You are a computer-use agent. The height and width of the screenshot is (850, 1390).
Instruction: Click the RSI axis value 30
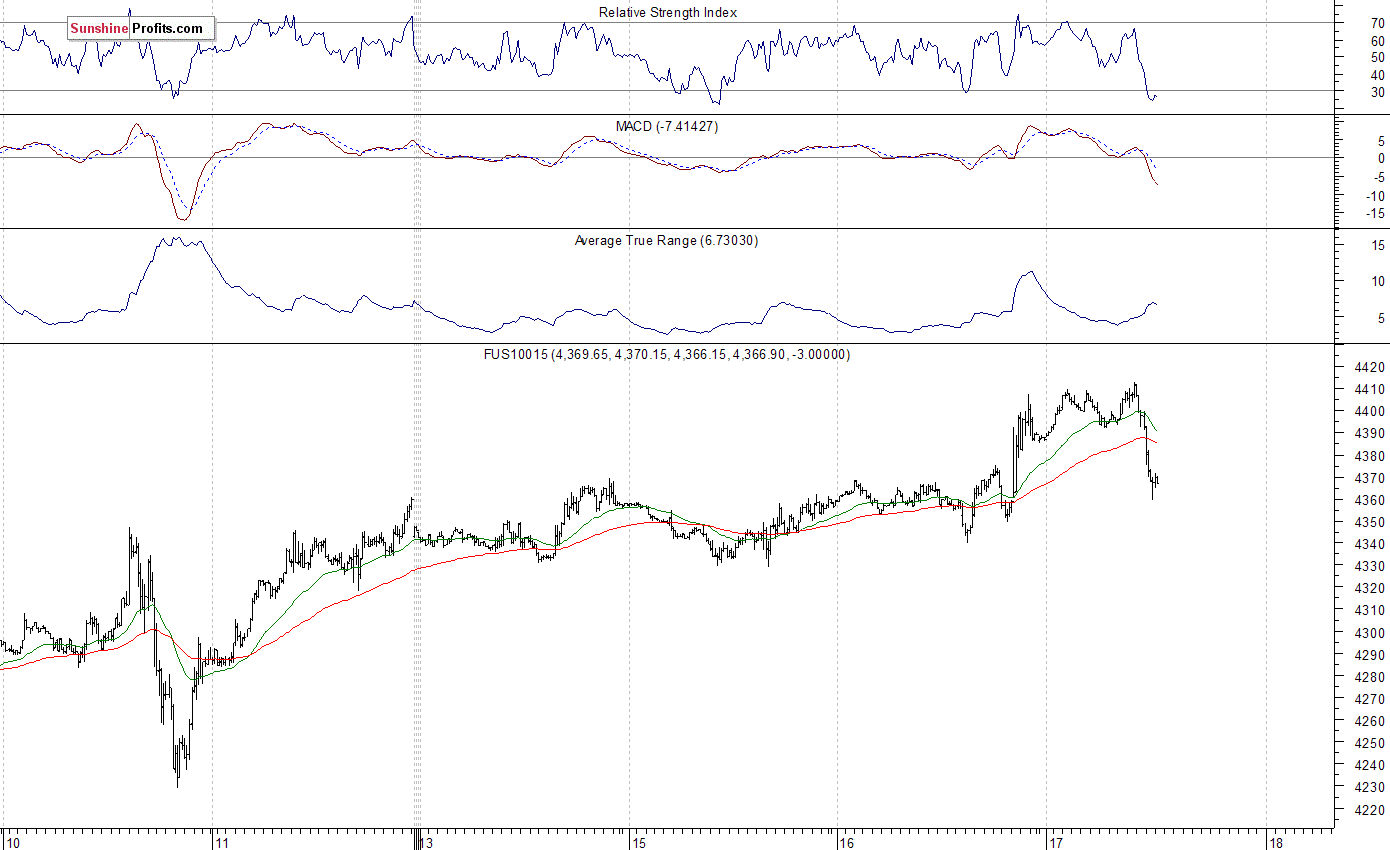(x=1378, y=91)
